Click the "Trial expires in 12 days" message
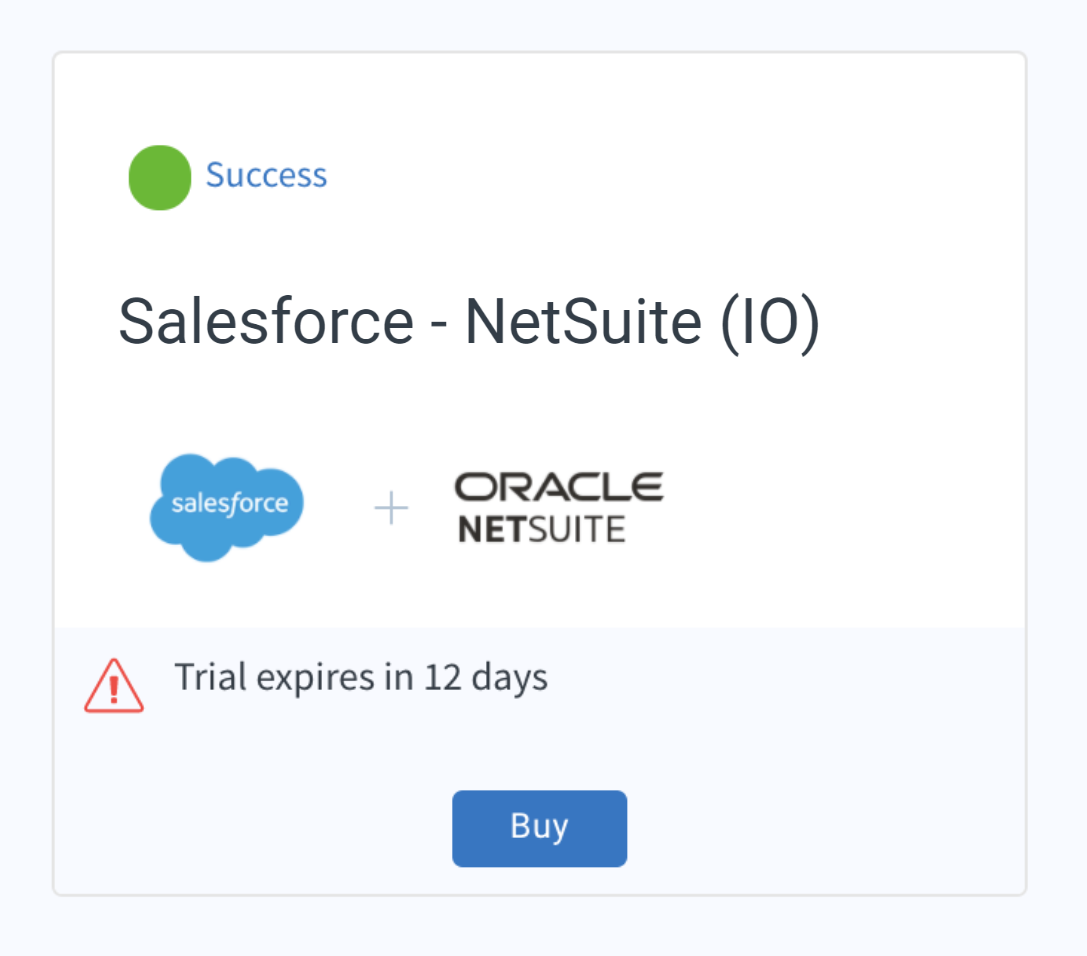Image resolution: width=1087 pixels, height=956 pixels. click(x=361, y=677)
